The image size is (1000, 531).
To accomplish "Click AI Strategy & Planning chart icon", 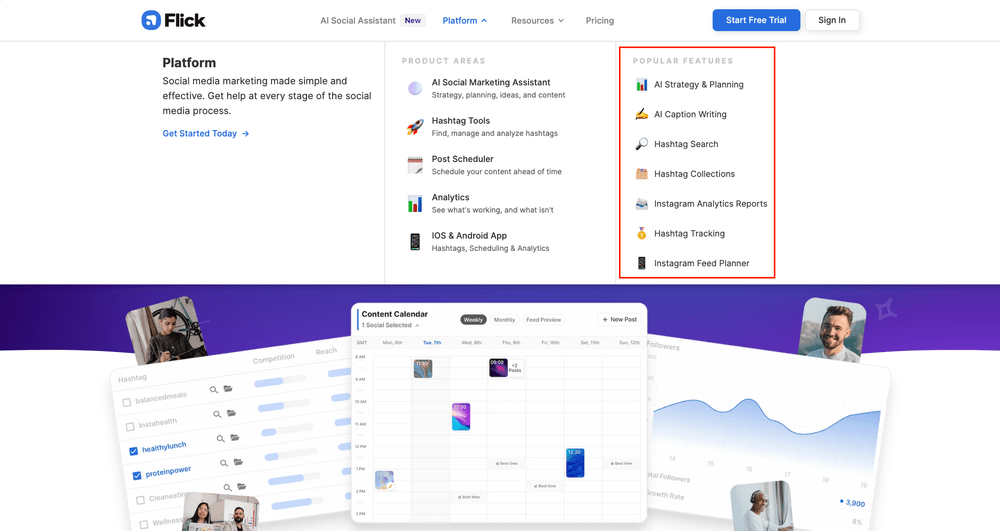I will [642, 84].
